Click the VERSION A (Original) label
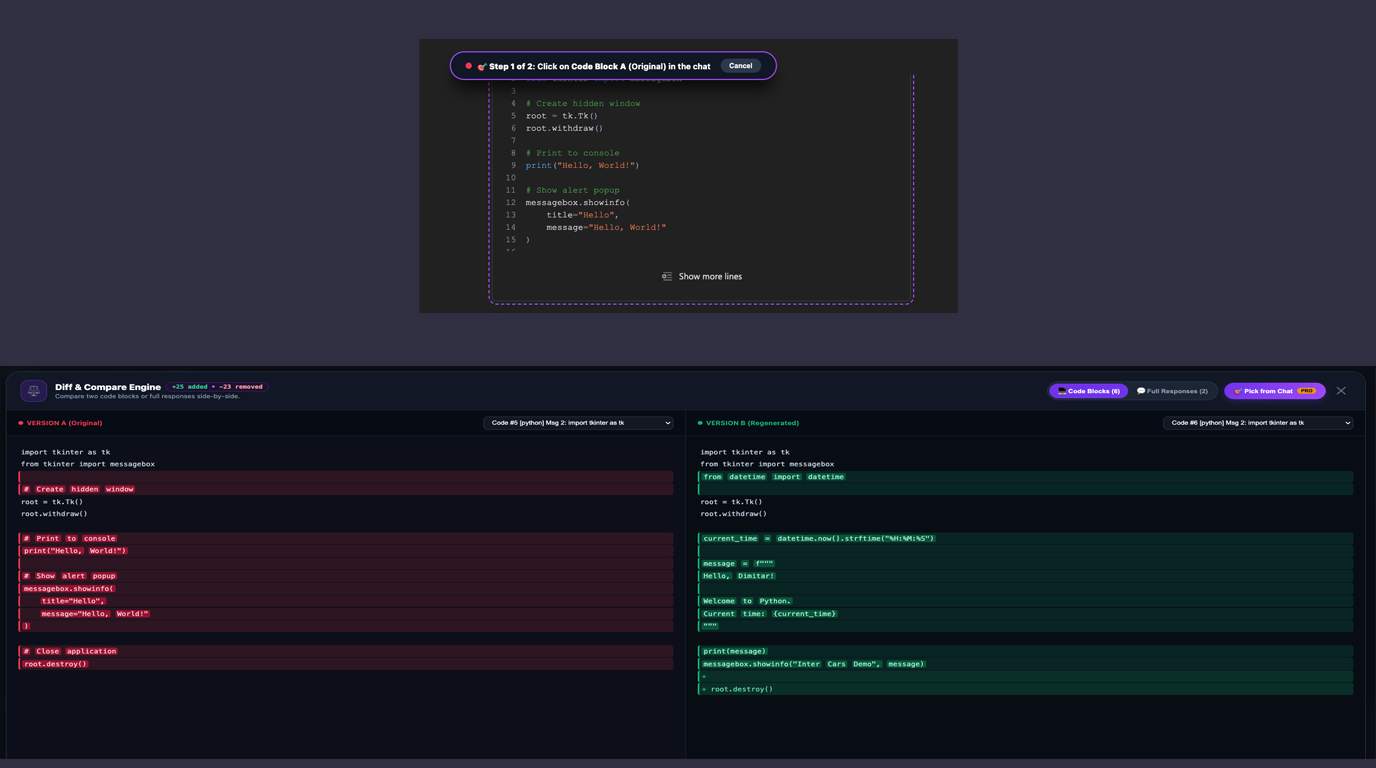The height and width of the screenshot is (768, 1376). point(64,423)
